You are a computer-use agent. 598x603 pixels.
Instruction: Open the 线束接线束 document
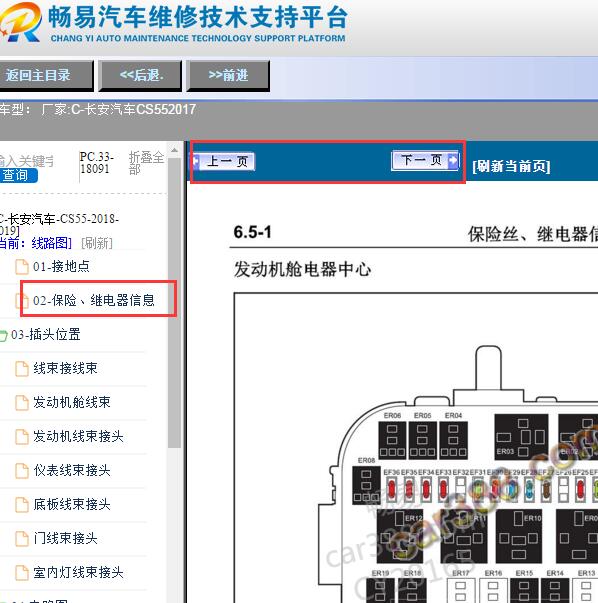(65, 368)
